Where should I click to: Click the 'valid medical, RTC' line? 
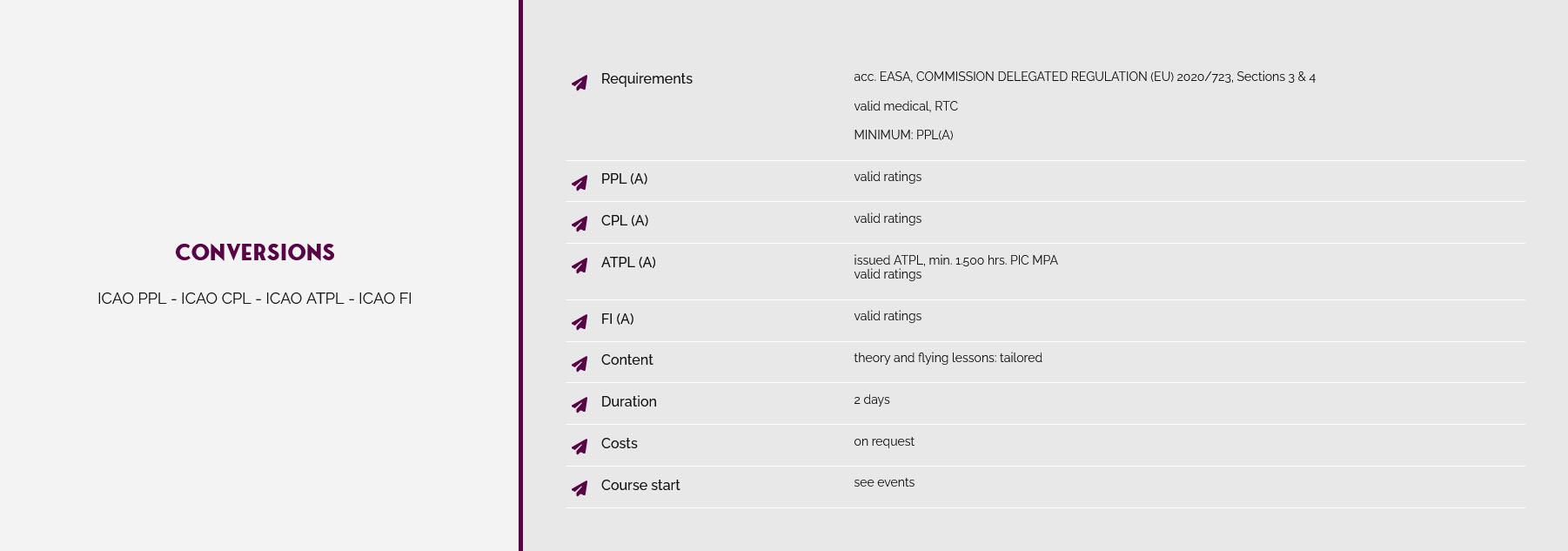[x=906, y=106]
